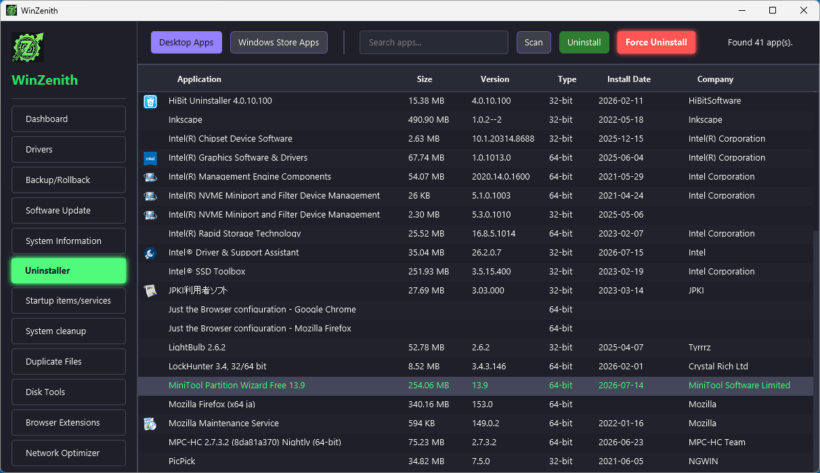
Task: Select the Desktop Apps tab
Action: [186, 42]
